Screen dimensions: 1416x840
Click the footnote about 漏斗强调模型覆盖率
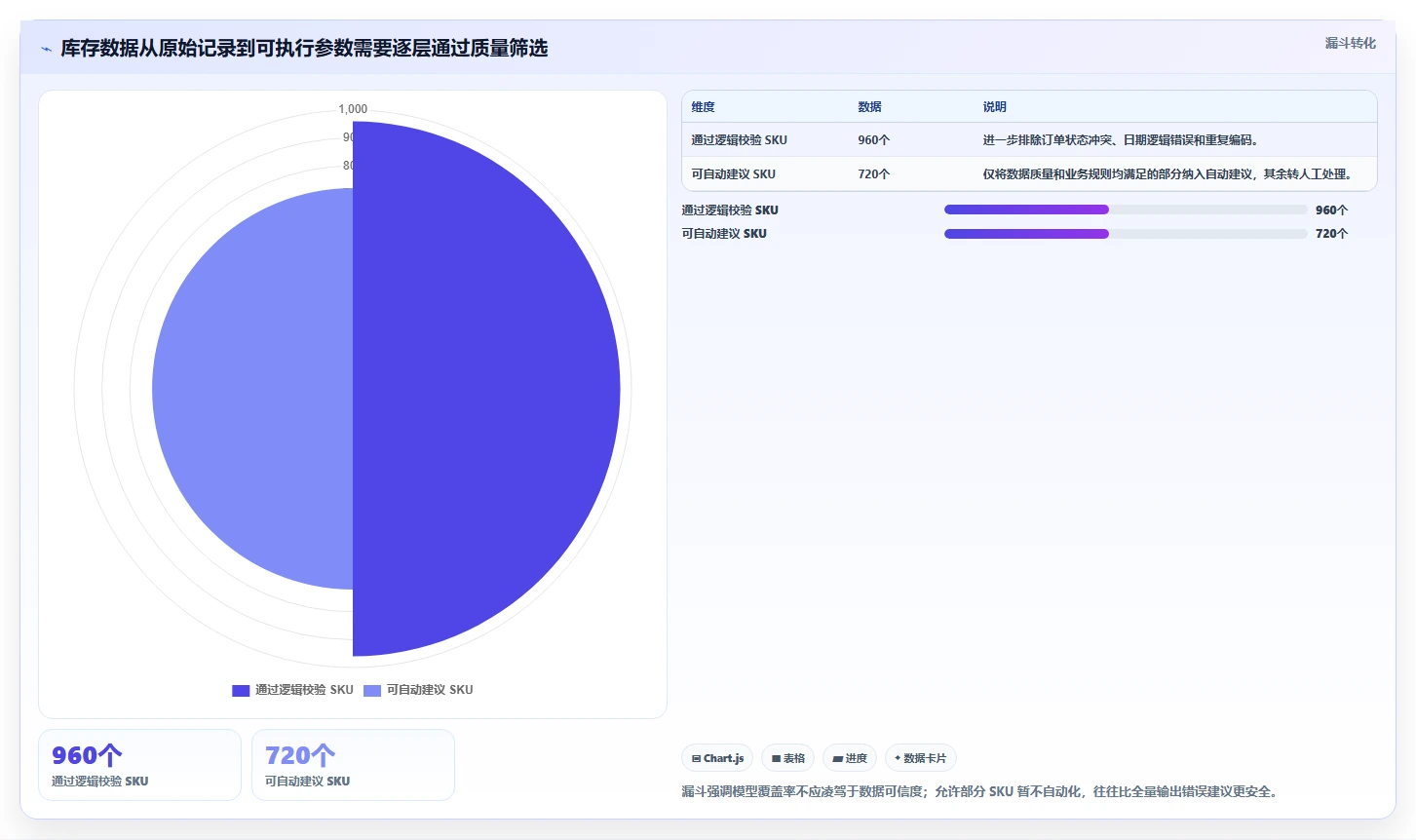click(x=979, y=791)
